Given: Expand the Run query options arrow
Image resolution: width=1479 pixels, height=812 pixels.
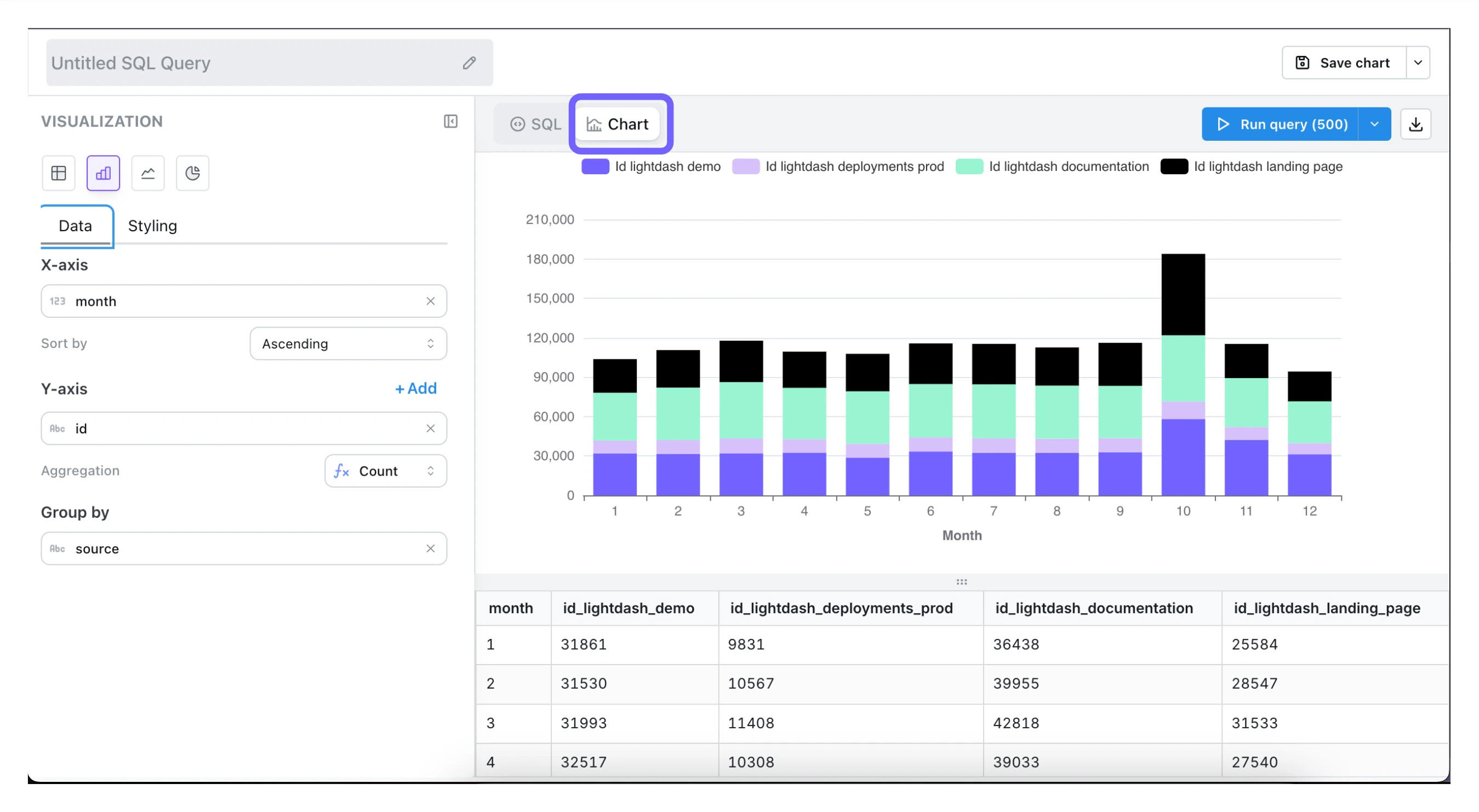Looking at the screenshot, I should pyautogui.click(x=1374, y=124).
